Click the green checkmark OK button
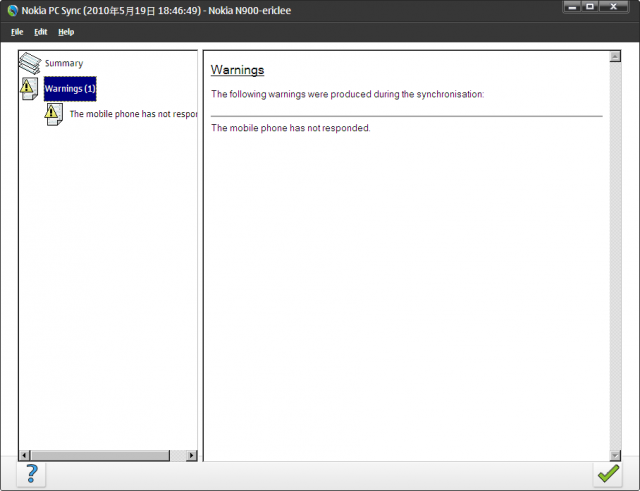The image size is (640, 491). 609,474
